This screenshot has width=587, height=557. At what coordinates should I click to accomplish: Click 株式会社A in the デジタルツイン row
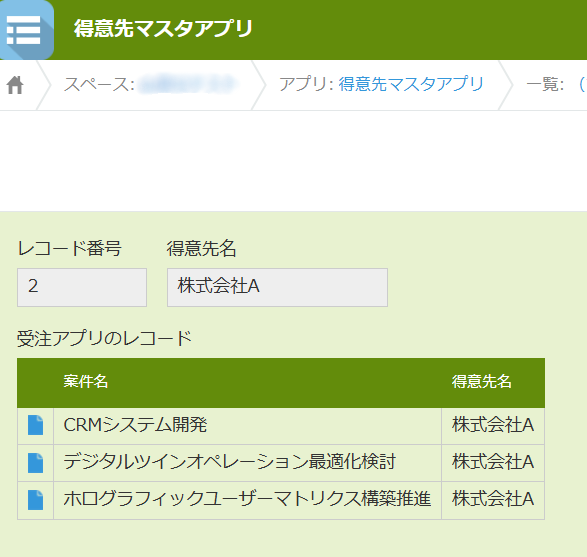tap(493, 462)
